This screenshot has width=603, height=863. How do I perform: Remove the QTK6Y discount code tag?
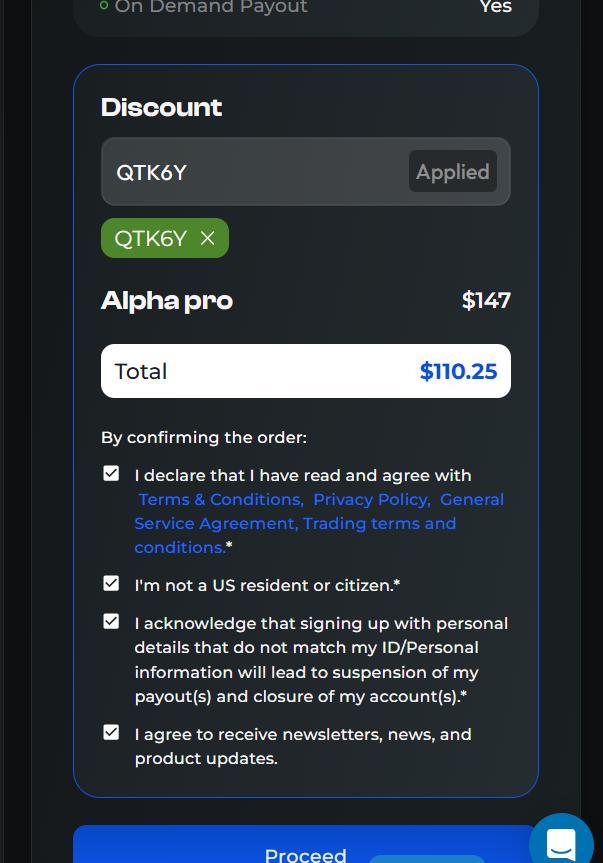point(208,238)
